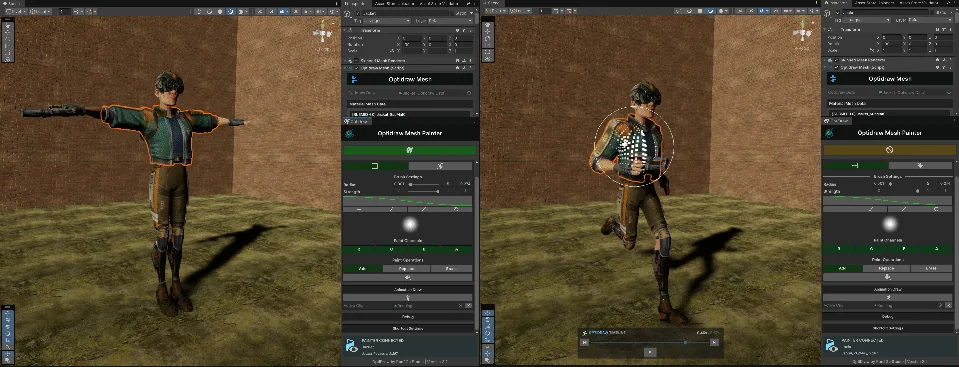
Task: Toggle A paint channel in right panel
Action: (936, 249)
